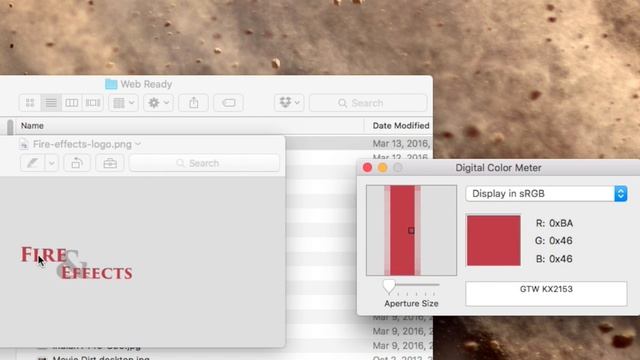This screenshot has height=360, width=640.
Task: Open the Display in sRGB dropdown
Action: point(546,193)
